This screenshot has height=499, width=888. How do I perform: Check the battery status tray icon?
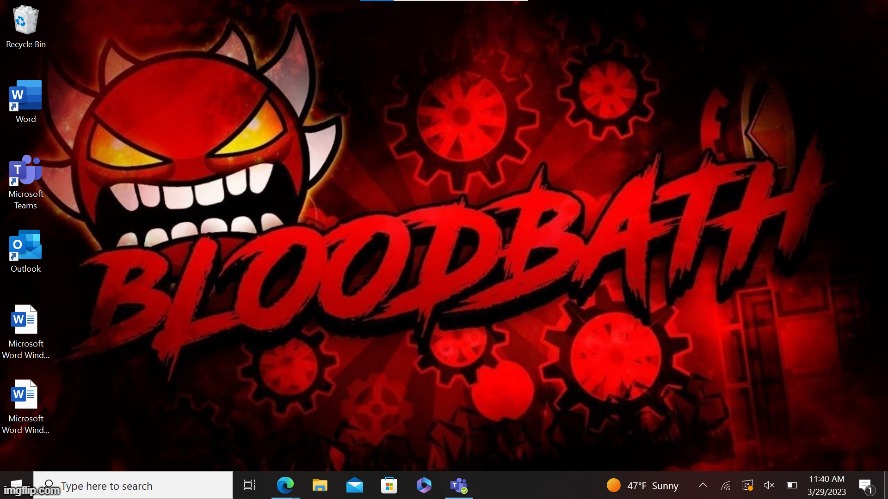point(791,485)
